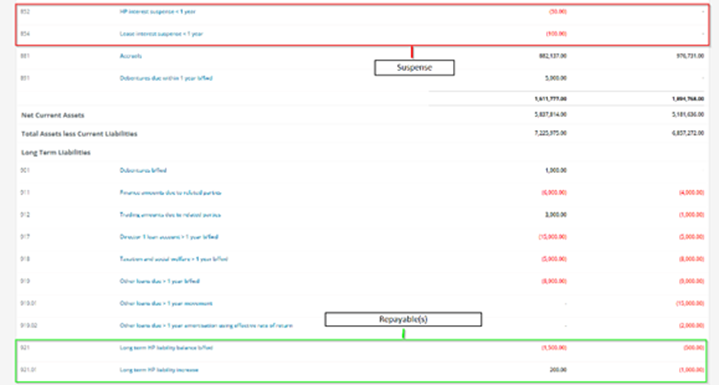Open Other loans due > 1 year b/fwd
Screen dimensions: 719x385
tap(160, 281)
